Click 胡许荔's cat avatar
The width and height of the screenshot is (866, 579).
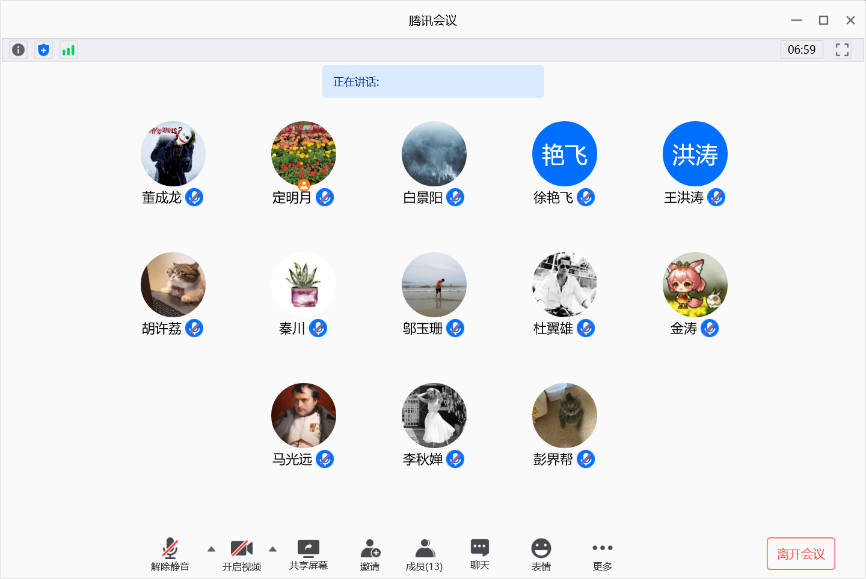(x=173, y=284)
